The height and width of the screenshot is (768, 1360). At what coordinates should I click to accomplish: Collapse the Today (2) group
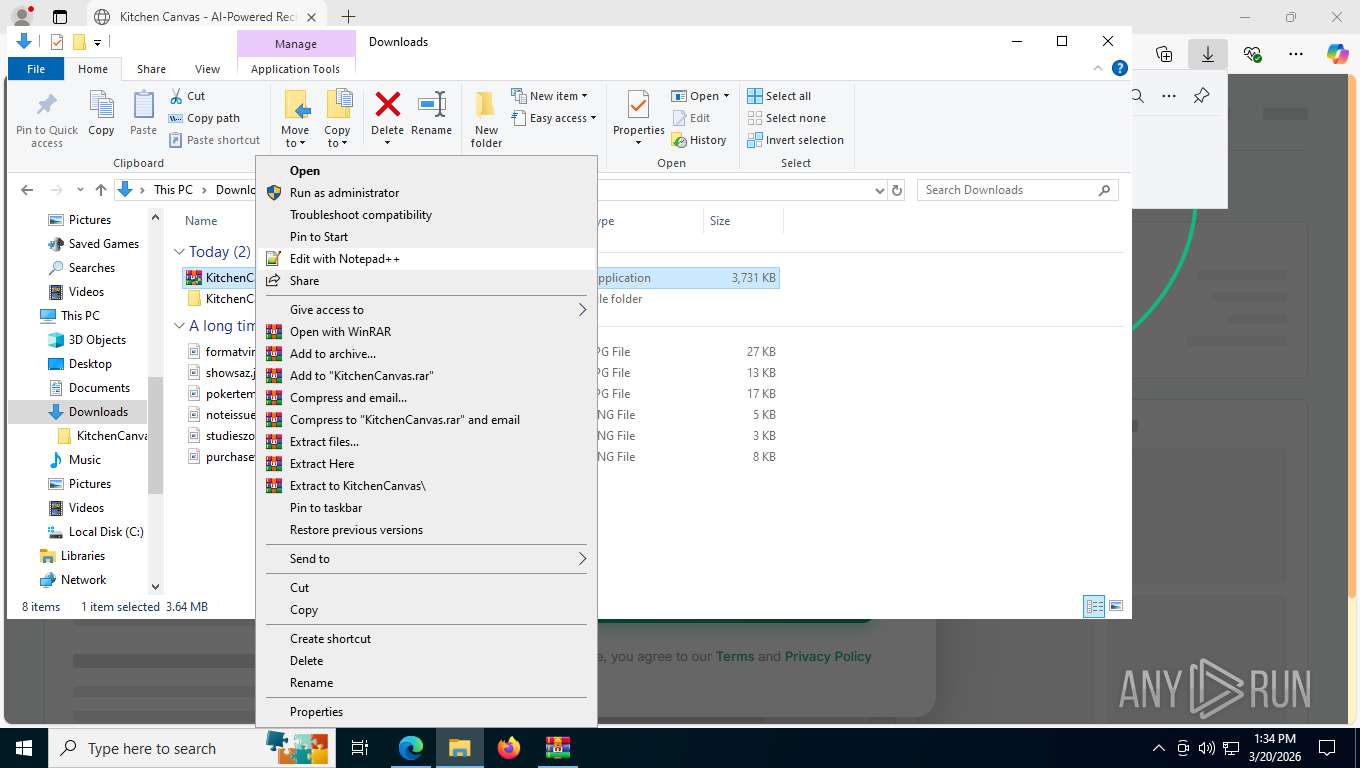coord(179,252)
